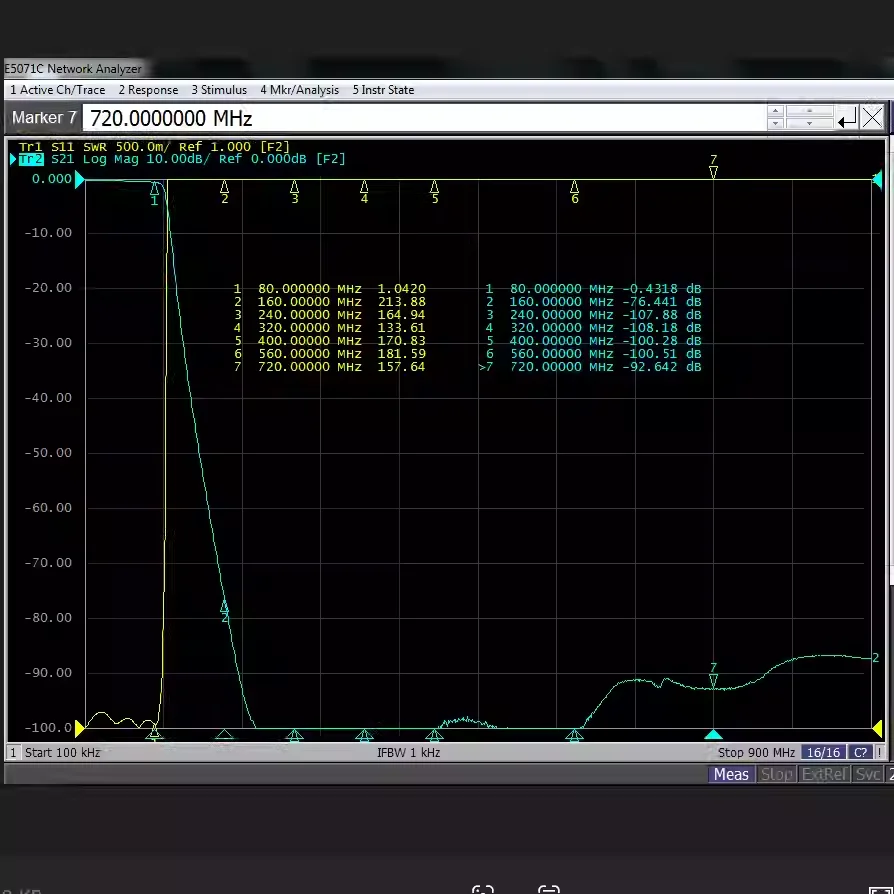
Task: Click the wide down arrow button in entry bar
Action: [809, 124]
